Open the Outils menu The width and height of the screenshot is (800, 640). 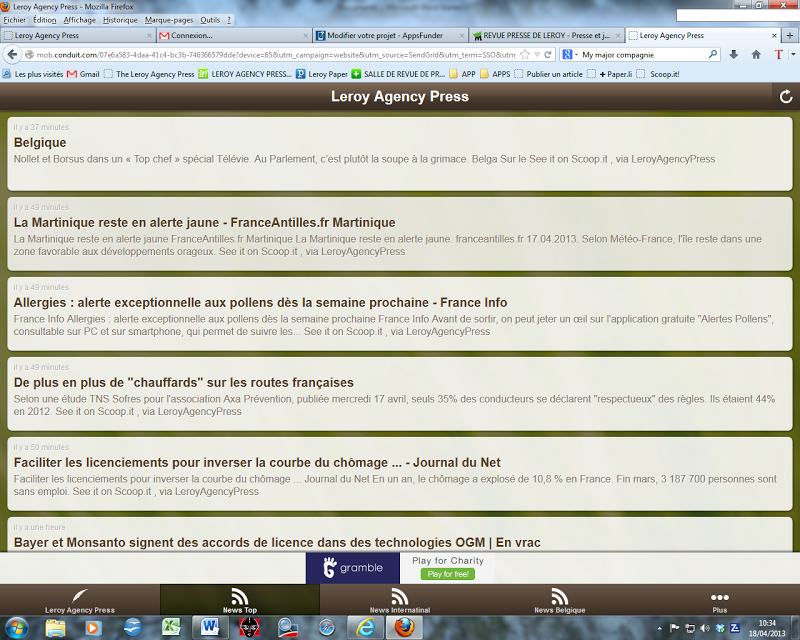pos(210,20)
